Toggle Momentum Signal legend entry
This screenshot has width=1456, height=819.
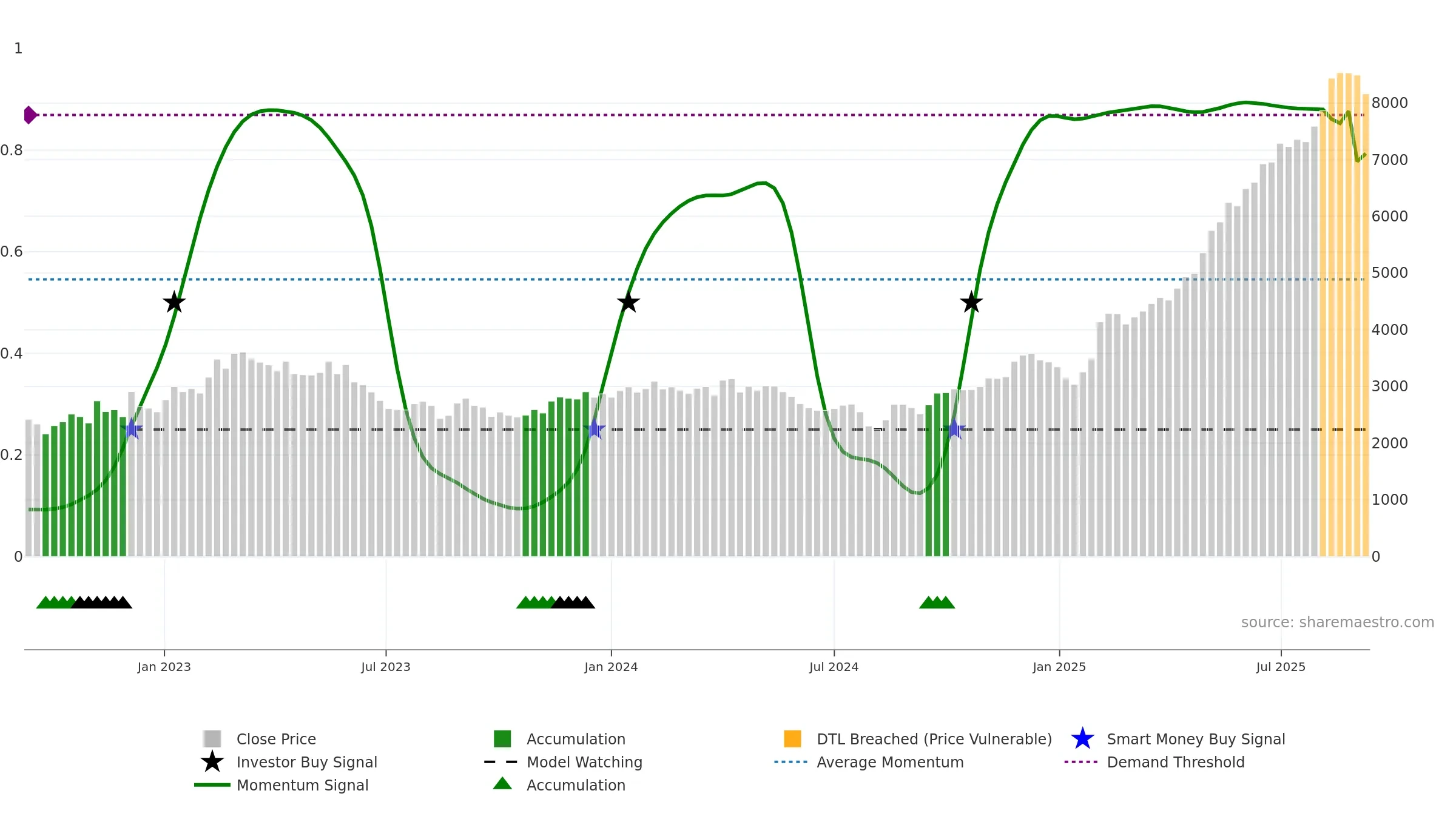pyautogui.click(x=281, y=785)
